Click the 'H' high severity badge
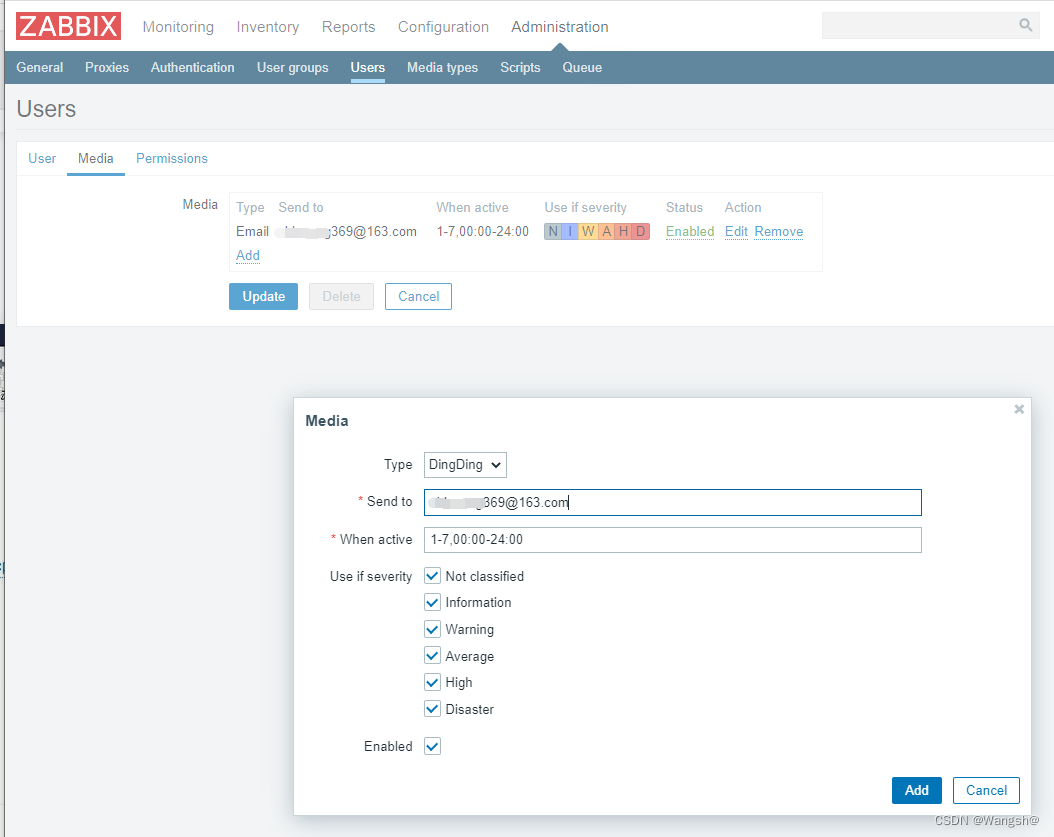The width and height of the screenshot is (1054, 837). (621, 231)
